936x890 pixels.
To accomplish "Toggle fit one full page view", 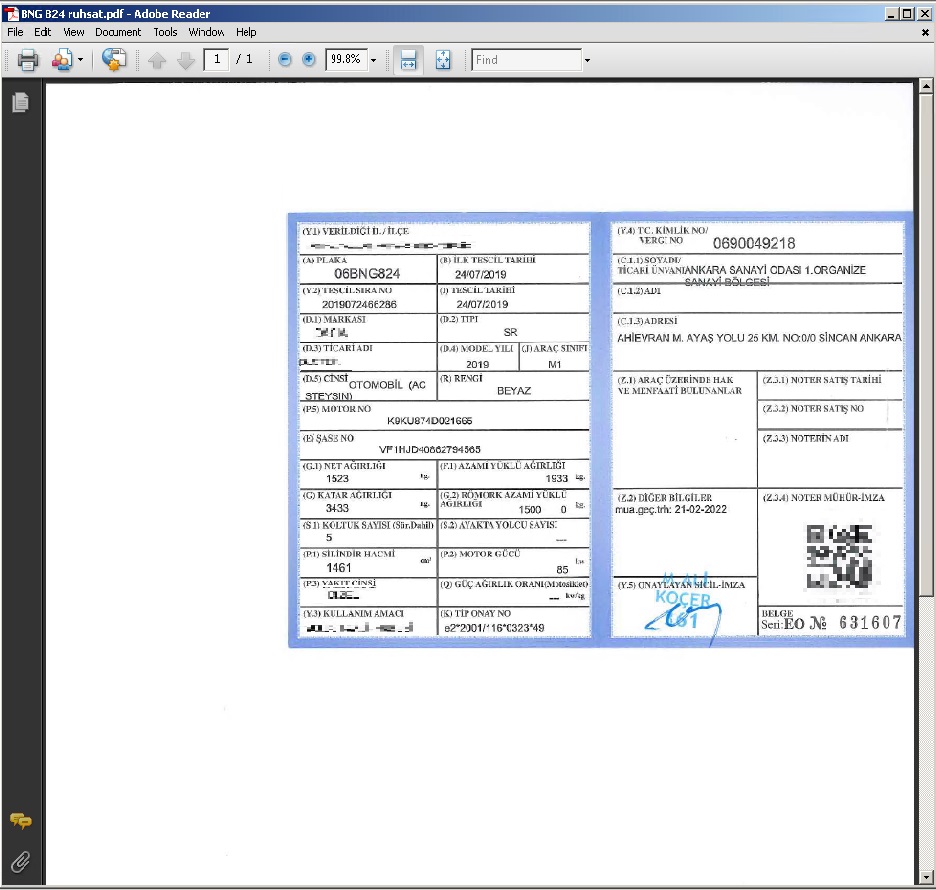I will 443,60.
